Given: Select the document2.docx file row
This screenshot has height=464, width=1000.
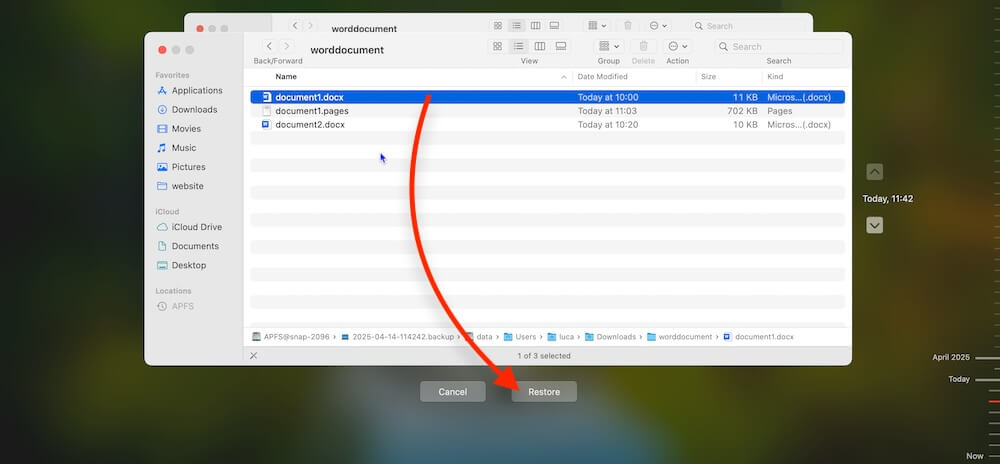Looking at the screenshot, I should coord(547,124).
